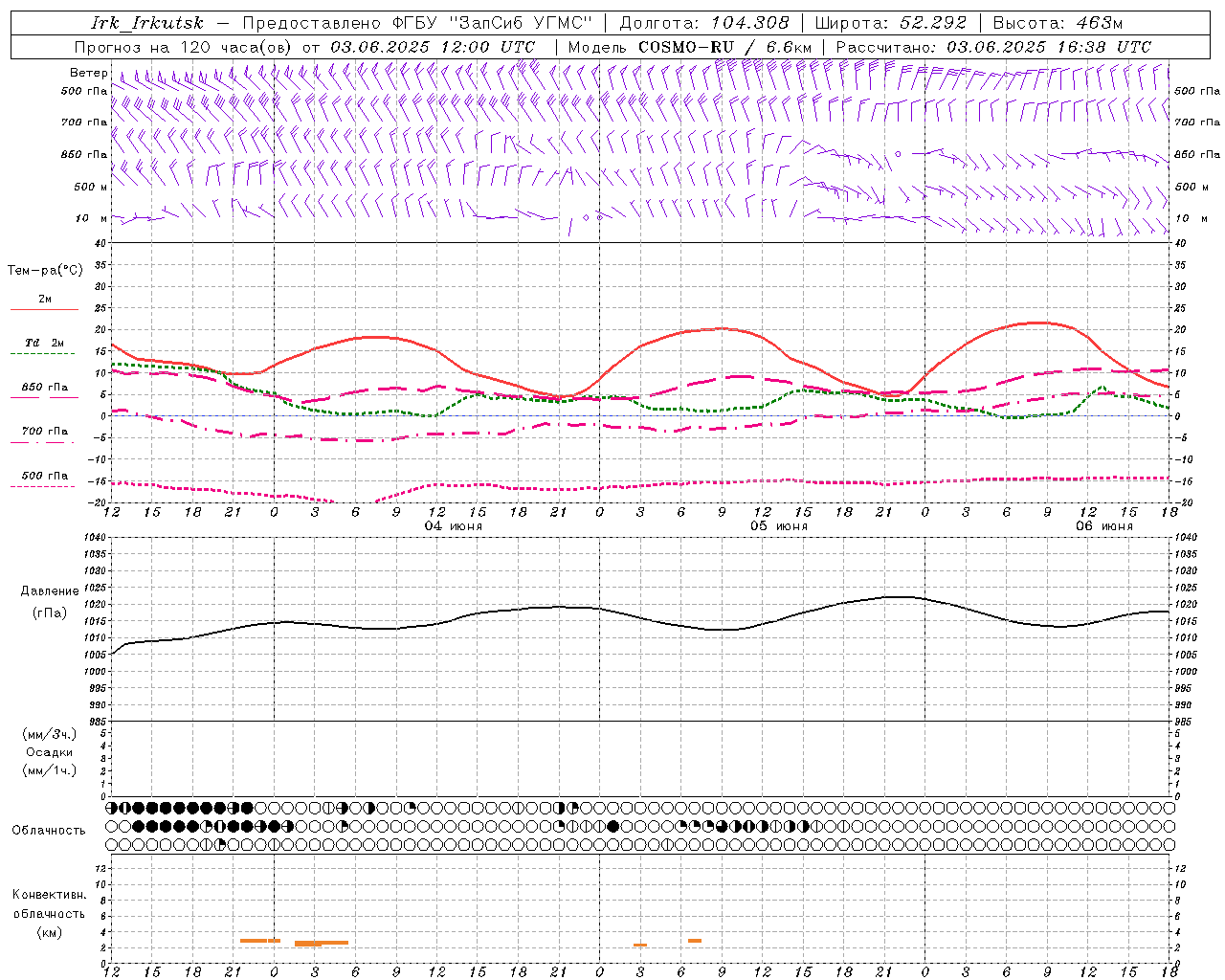The image size is (1225, 980).
Task: Click the 500 гПа temperature legend label
Action: (x=45, y=476)
